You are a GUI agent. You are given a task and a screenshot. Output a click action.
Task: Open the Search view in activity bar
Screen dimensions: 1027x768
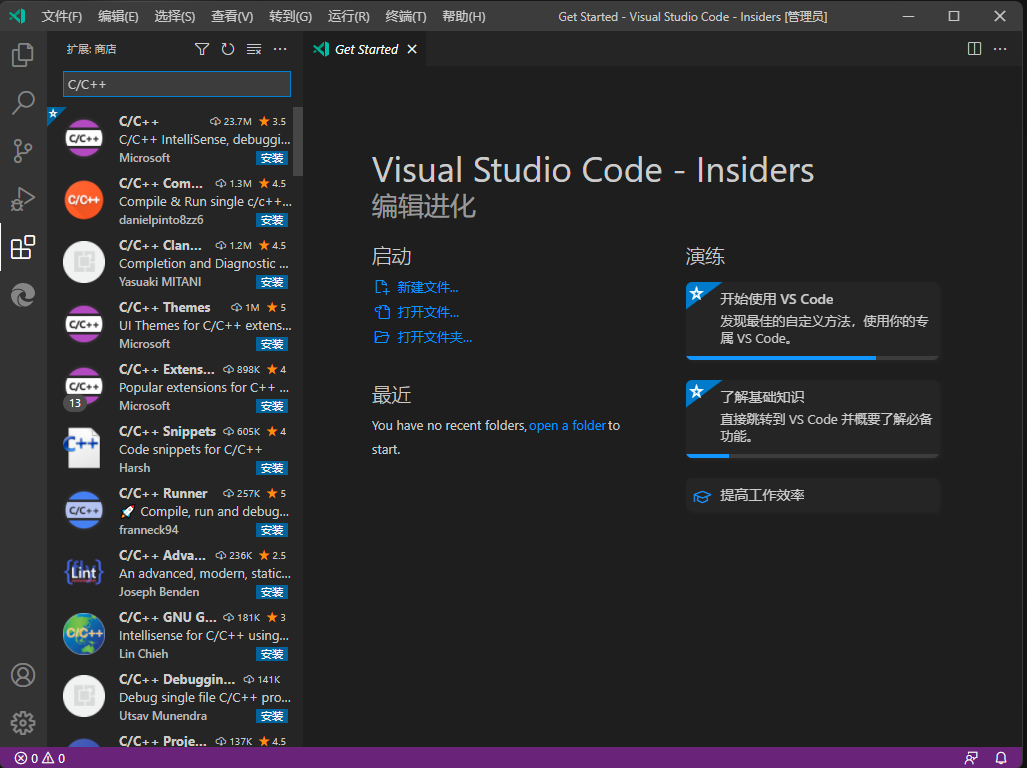point(23,103)
